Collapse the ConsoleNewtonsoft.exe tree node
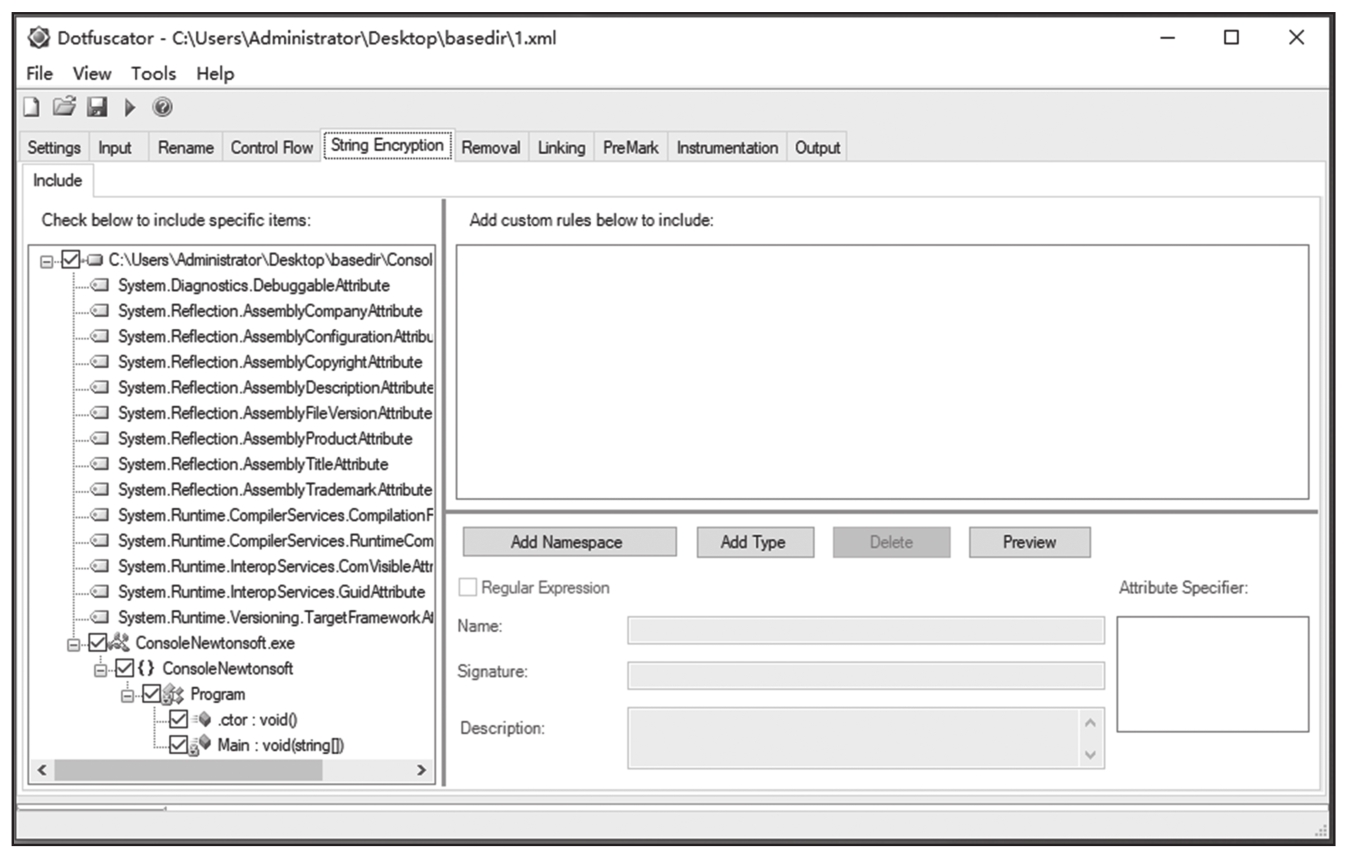Screen dimensions: 1347x857 (x=73, y=644)
